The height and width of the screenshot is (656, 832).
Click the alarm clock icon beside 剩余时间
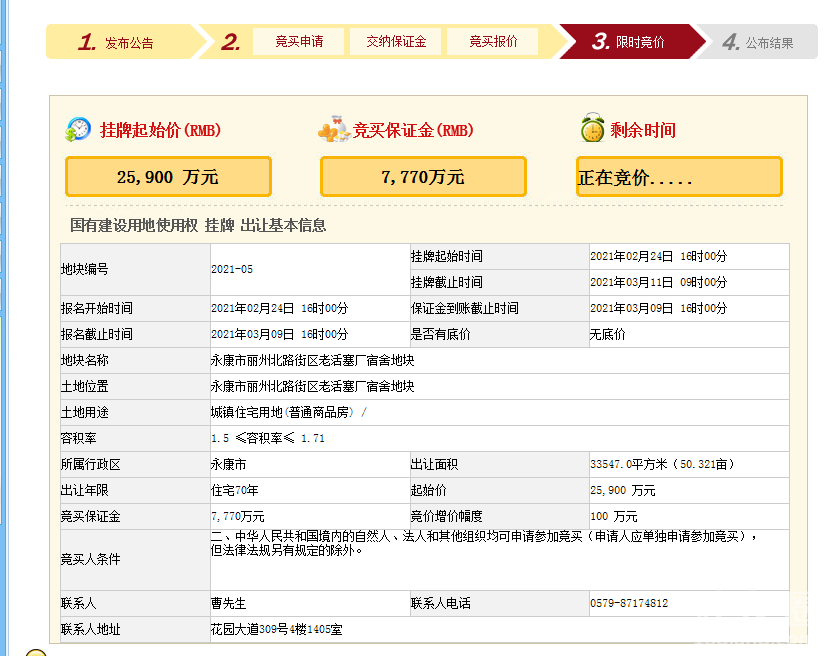[592, 129]
